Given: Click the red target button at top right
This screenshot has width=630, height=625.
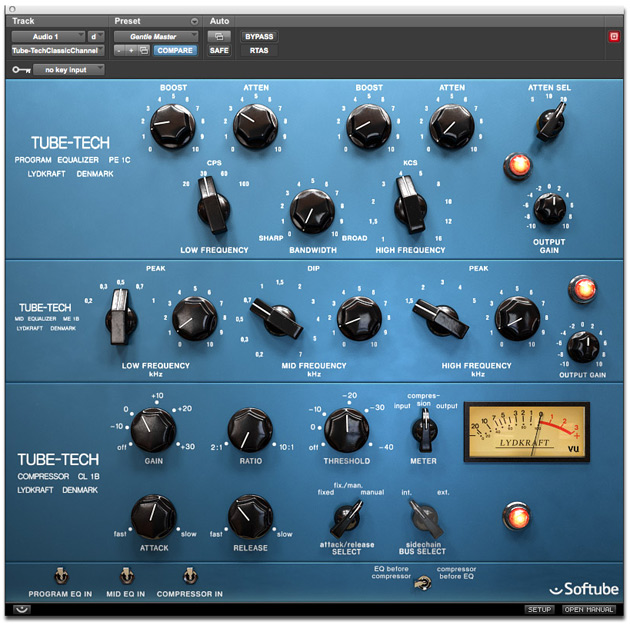Looking at the screenshot, I should (x=614, y=37).
